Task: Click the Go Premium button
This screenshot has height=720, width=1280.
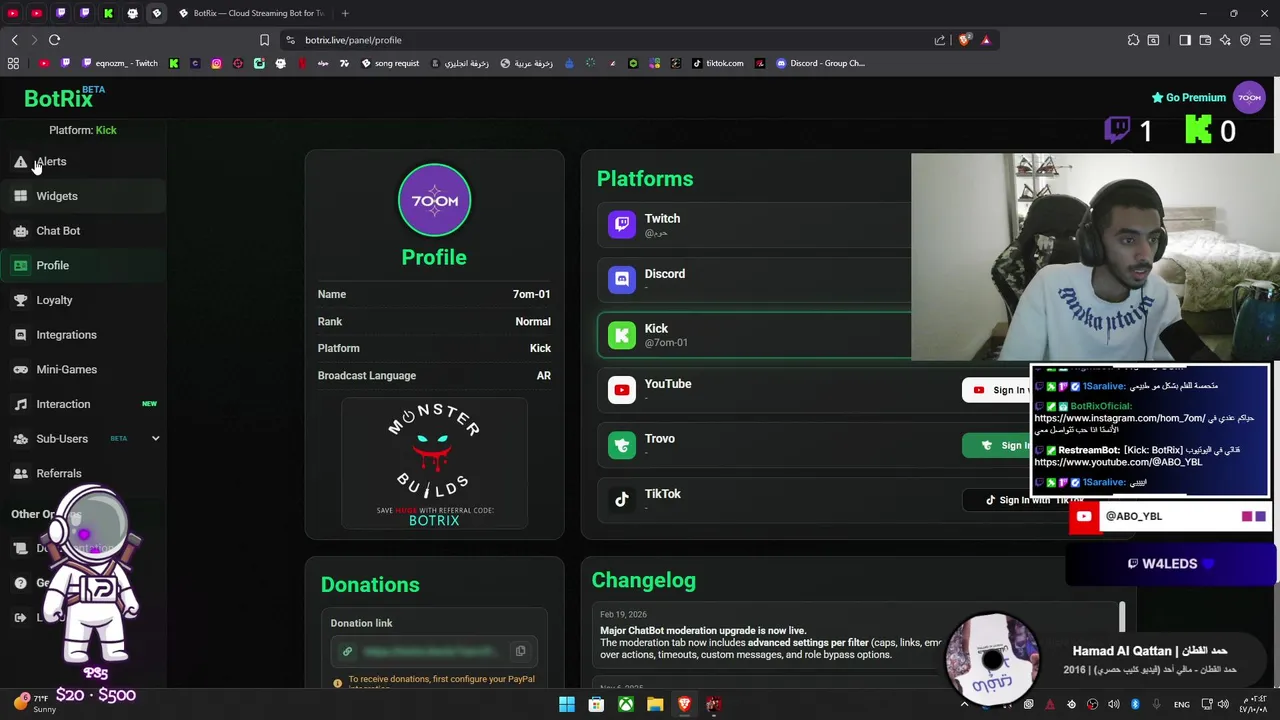Action: click(x=1188, y=98)
